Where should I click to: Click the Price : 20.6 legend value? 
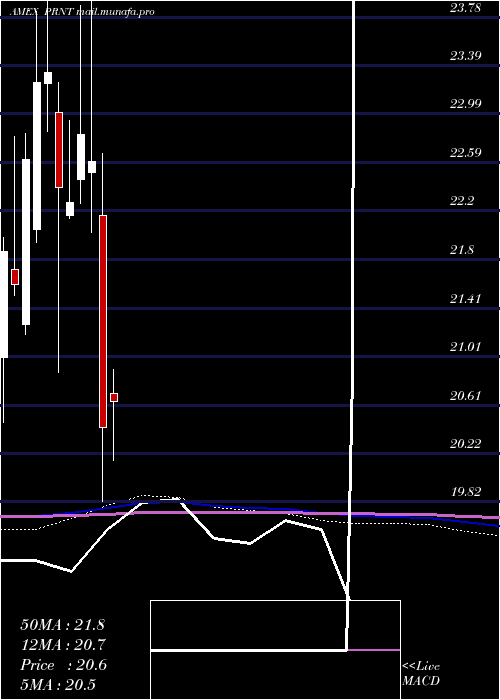[63, 665]
